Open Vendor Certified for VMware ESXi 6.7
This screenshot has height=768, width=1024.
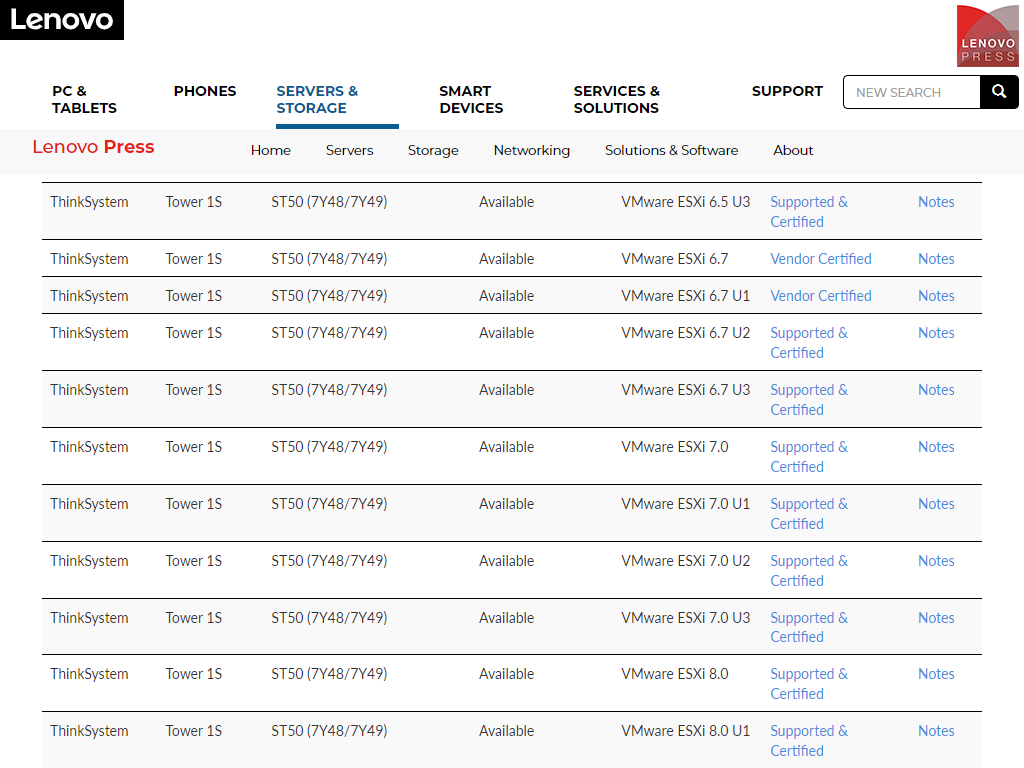pyautogui.click(x=820, y=259)
